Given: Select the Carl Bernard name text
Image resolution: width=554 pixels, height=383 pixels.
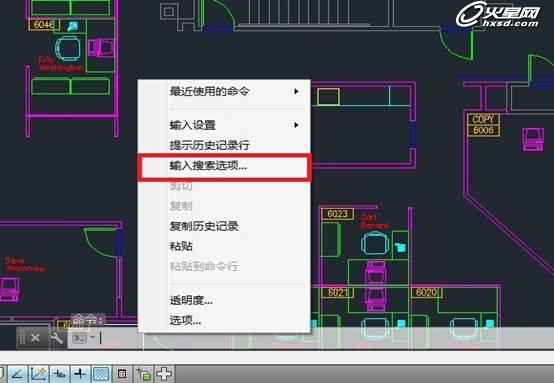Looking at the screenshot, I should tap(375, 221).
